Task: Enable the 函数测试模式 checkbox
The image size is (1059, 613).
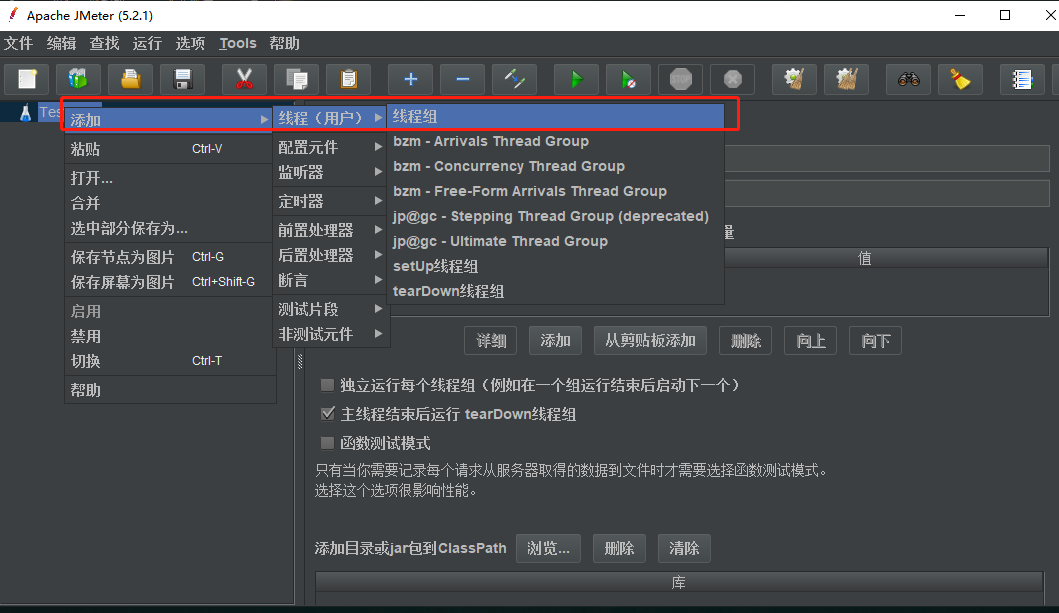Action: 328,443
